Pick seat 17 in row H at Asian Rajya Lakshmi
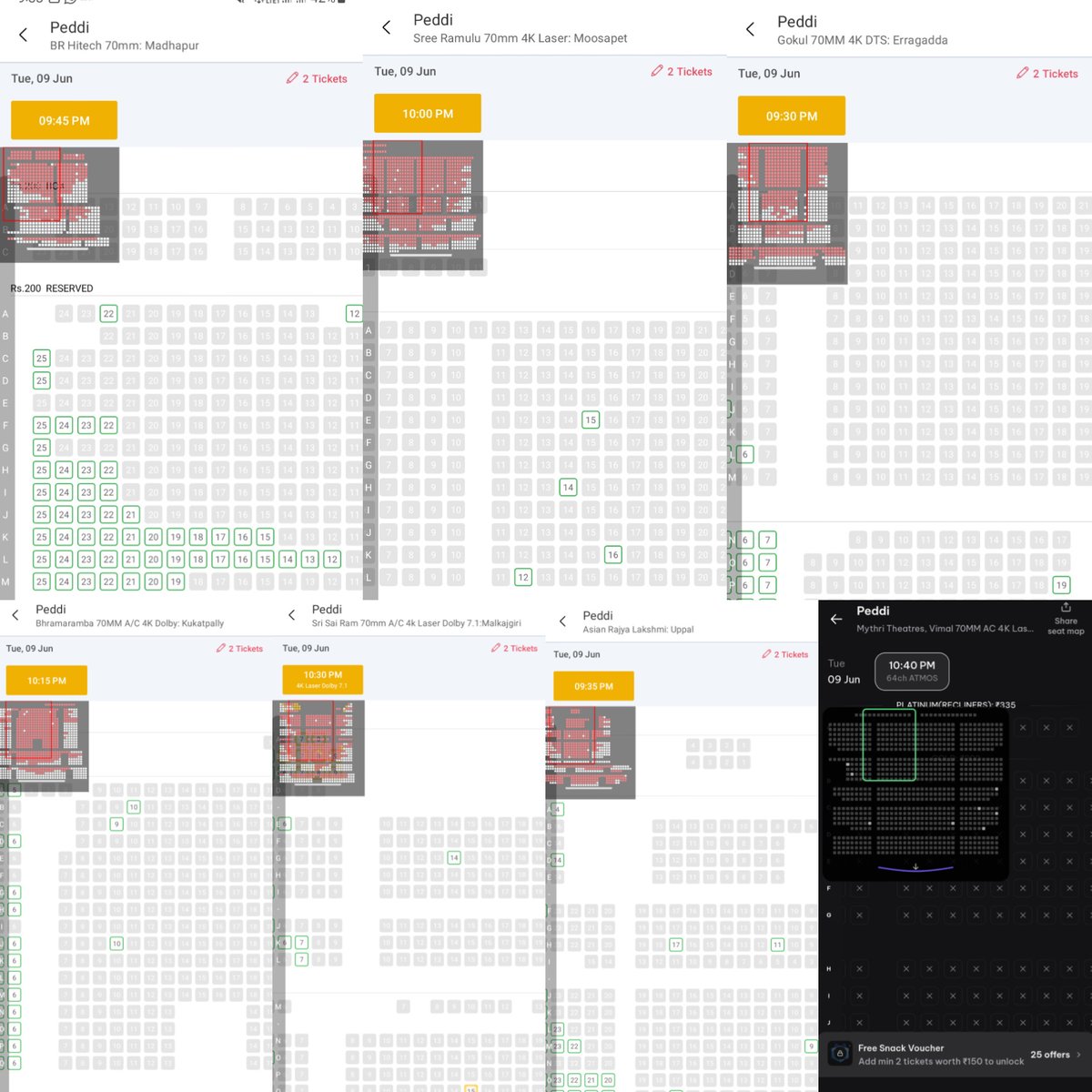Screen dimensions: 1092x1092 675,945
